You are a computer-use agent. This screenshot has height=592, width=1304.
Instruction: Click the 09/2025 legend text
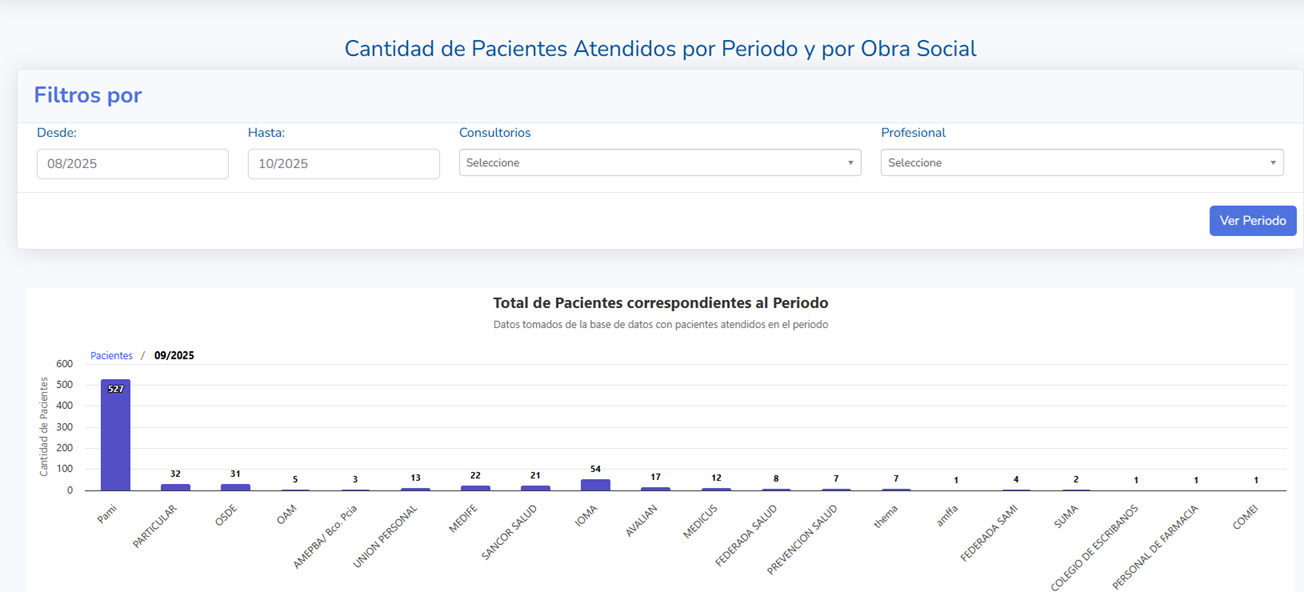[176, 355]
